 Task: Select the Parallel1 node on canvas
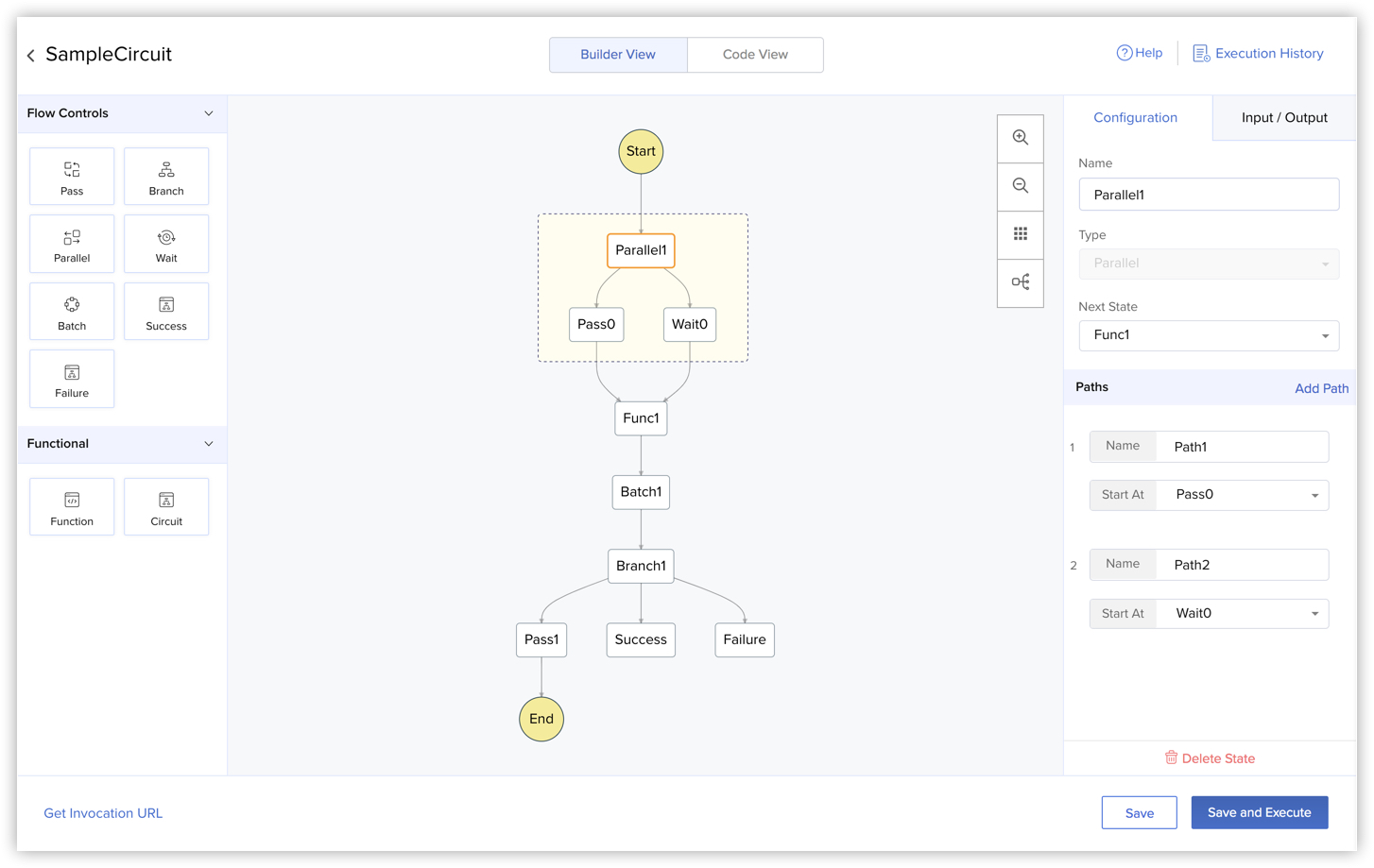[x=641, y=250]
